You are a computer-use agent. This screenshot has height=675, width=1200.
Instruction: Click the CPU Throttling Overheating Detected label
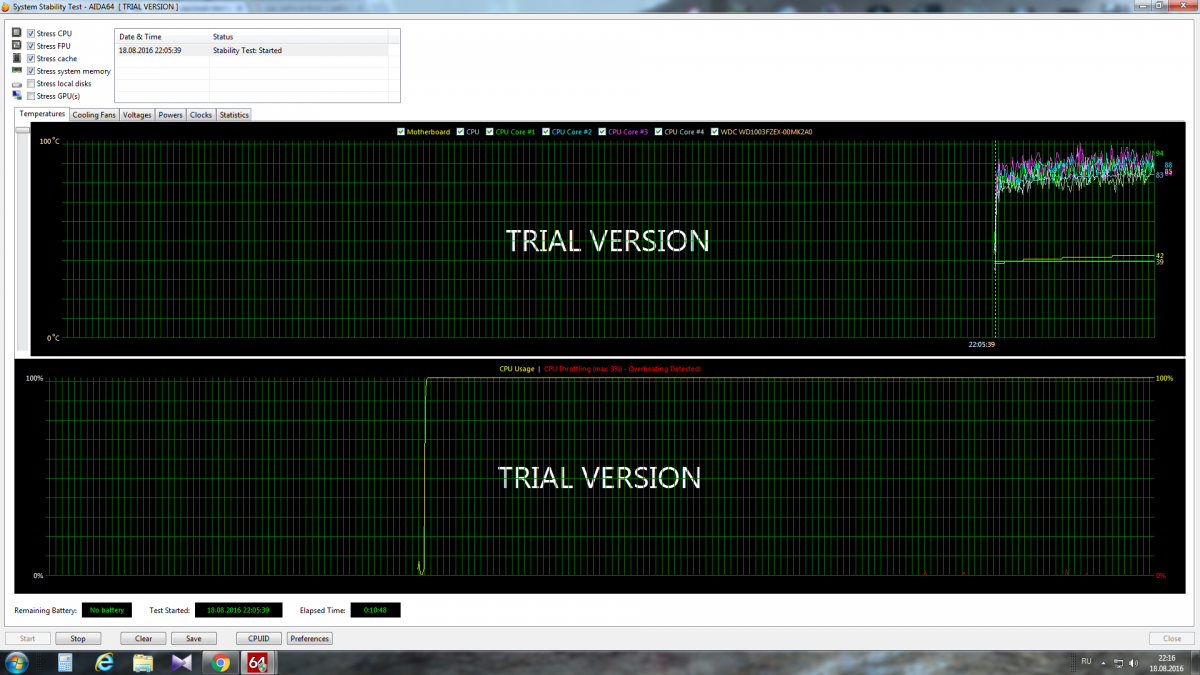[622, 369]
